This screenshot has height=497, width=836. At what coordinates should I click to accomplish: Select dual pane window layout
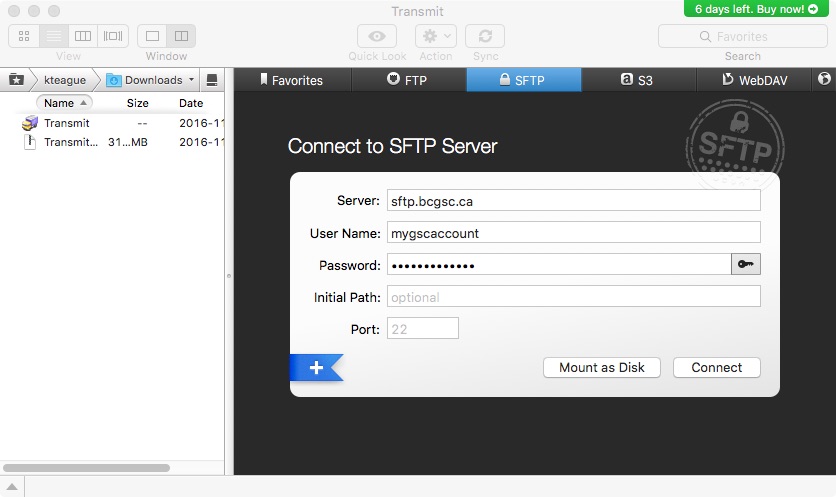[x=181, y=36]
